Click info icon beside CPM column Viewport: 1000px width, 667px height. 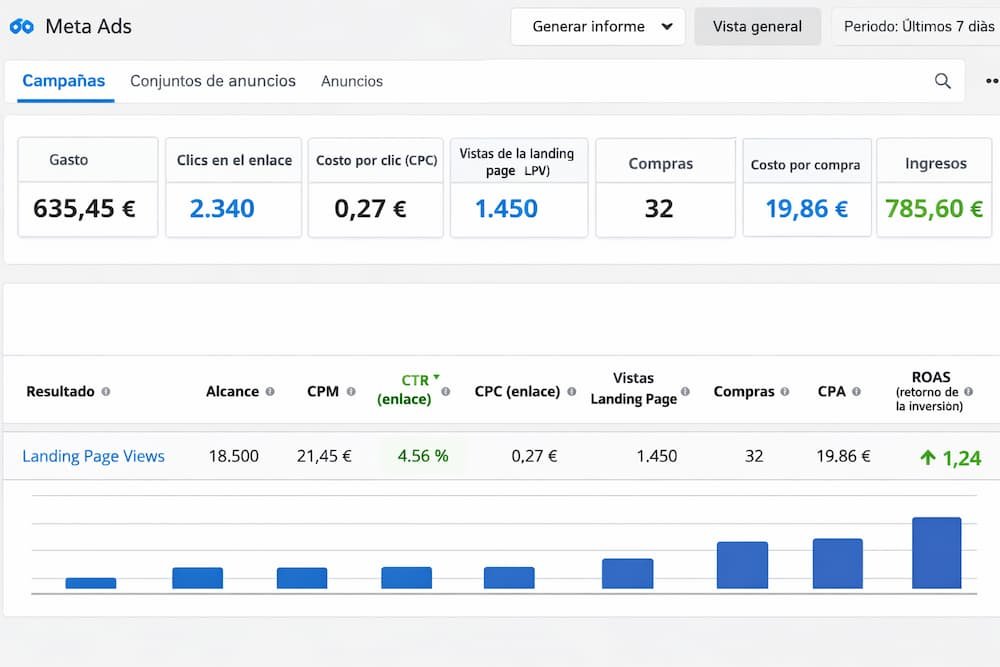click(350, 392)
